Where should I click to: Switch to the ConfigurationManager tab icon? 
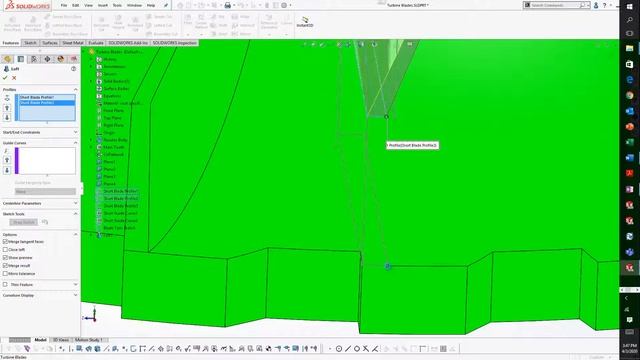(34, 59)
